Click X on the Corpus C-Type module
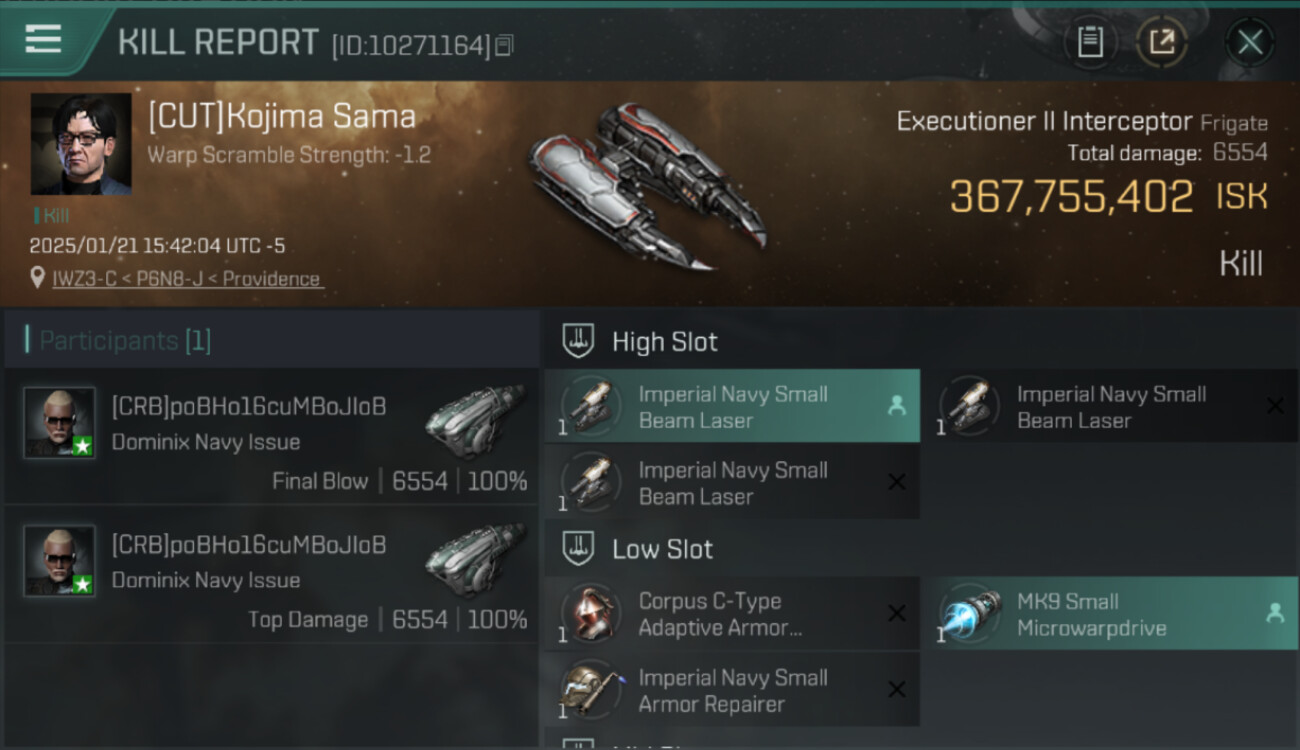 (x=897, y=613)
